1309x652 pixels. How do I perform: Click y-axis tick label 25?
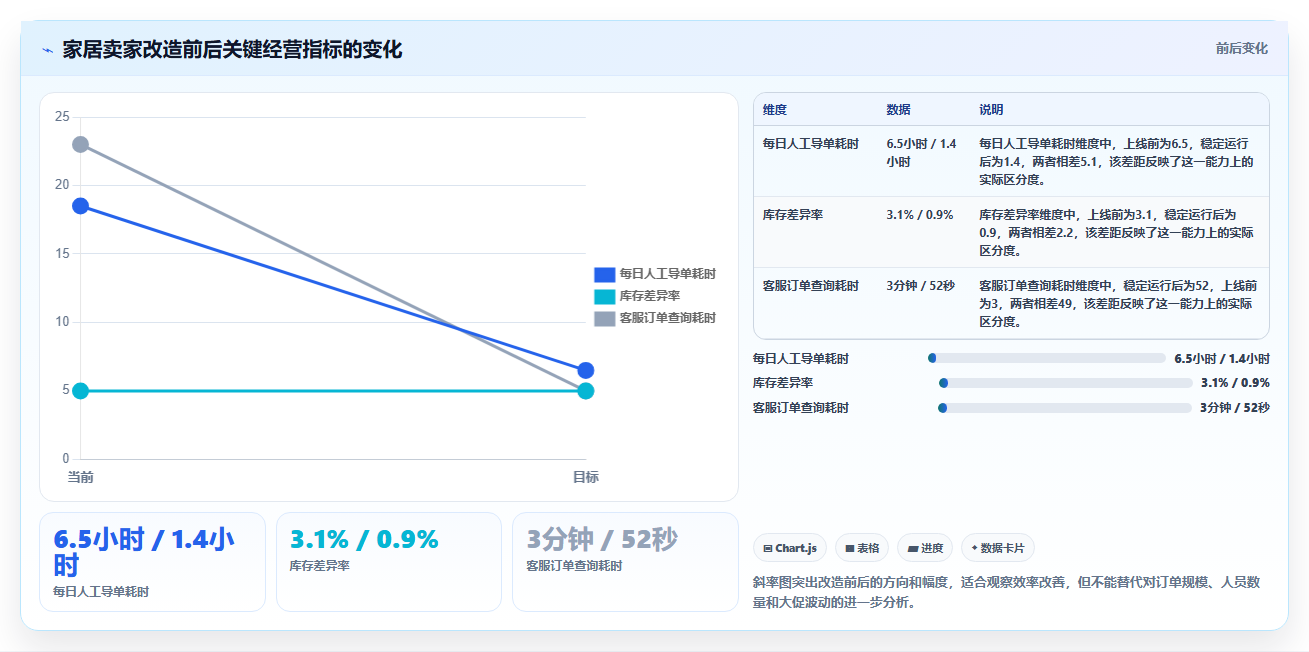[x=62, y=117]
